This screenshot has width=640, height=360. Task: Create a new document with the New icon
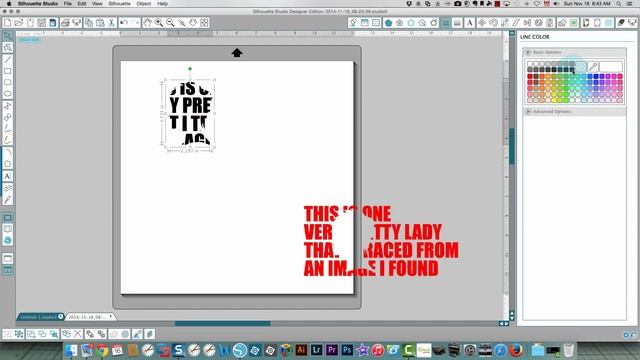click(x=7, y=23)
